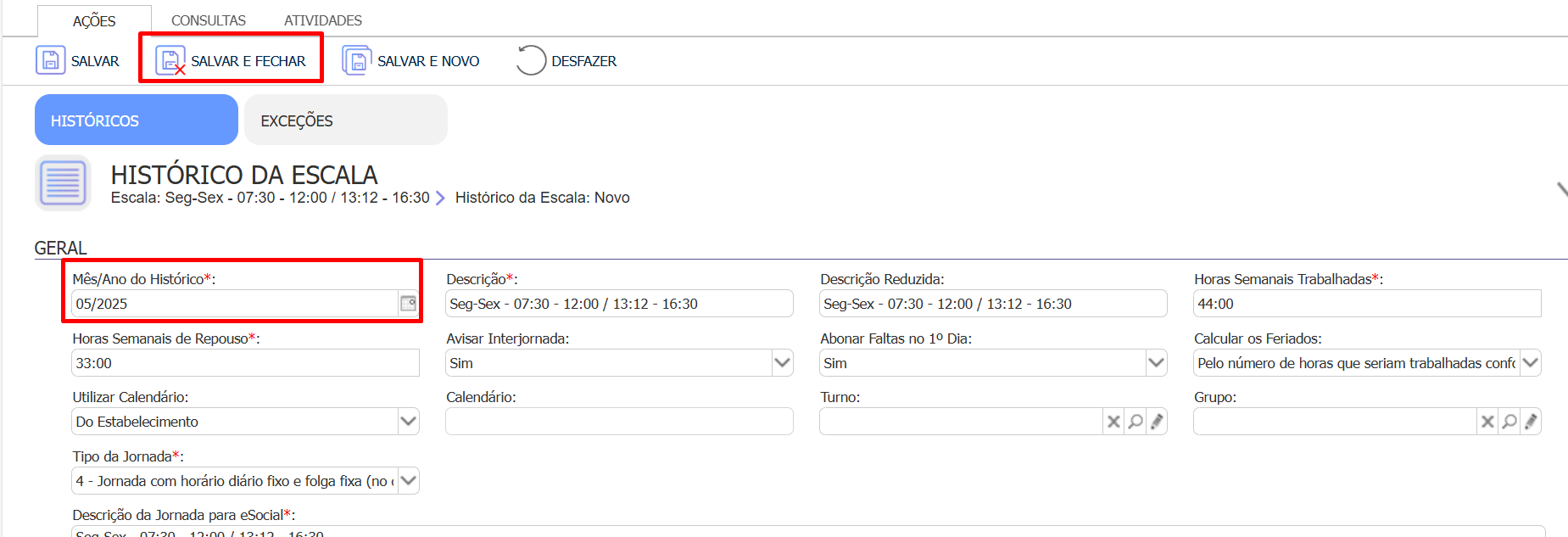Click the Salvar e Novo icon
Screen dimensions: 1568x537
click(357, 61)
